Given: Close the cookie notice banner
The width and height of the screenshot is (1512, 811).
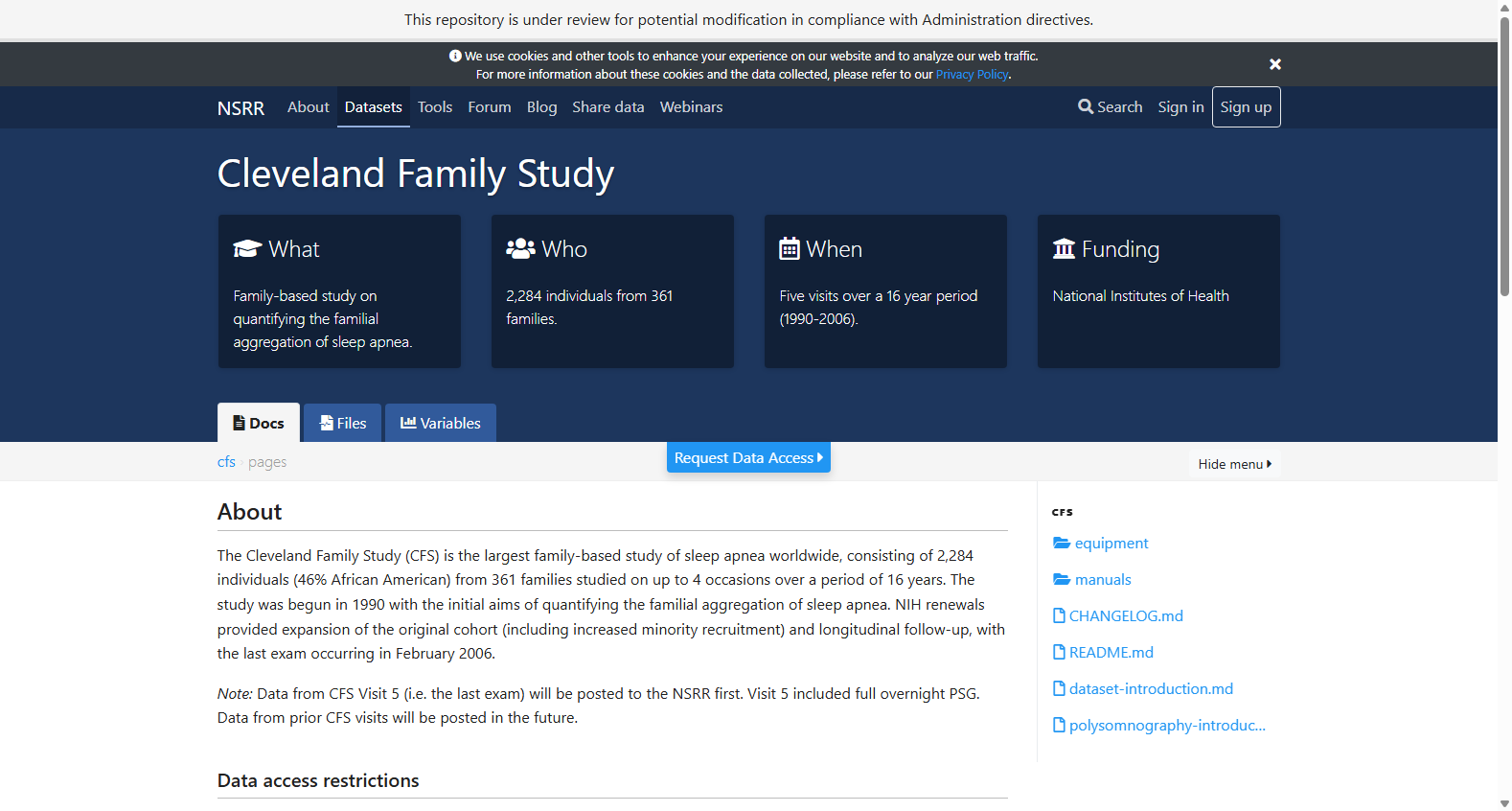Looking at the screenshot, I should coord(1274,64).
